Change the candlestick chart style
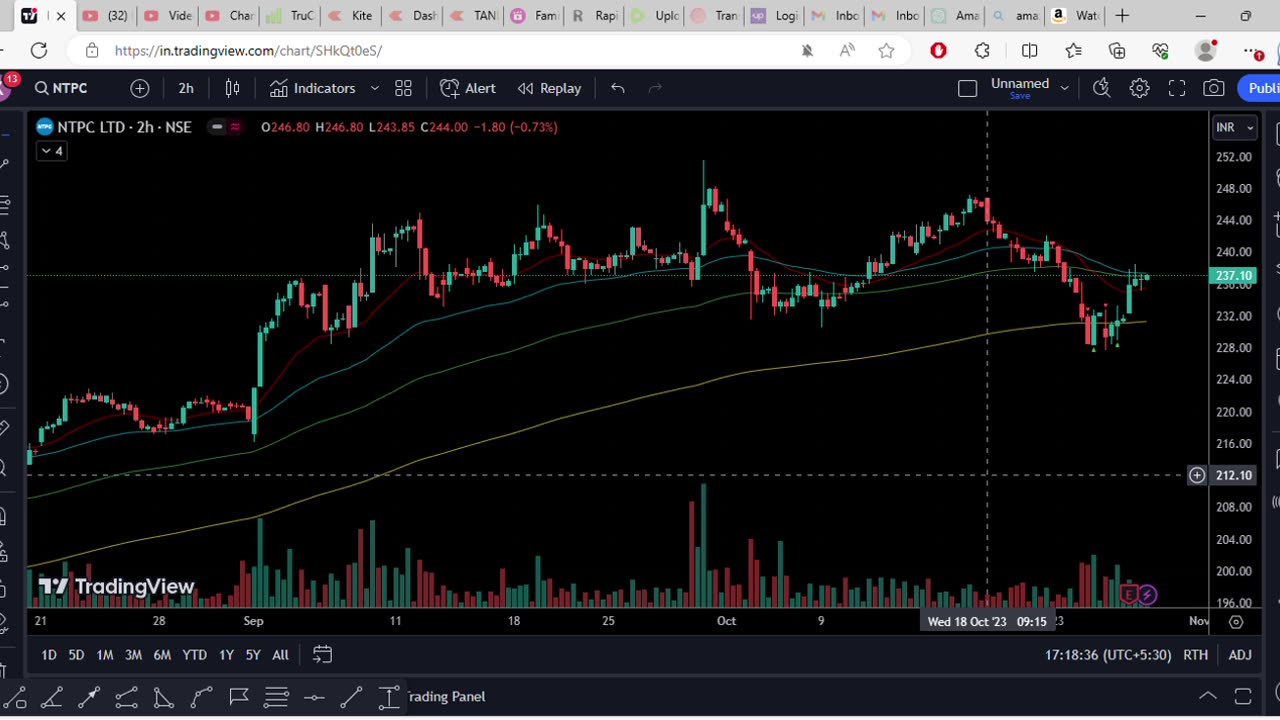 click(232, 88)
